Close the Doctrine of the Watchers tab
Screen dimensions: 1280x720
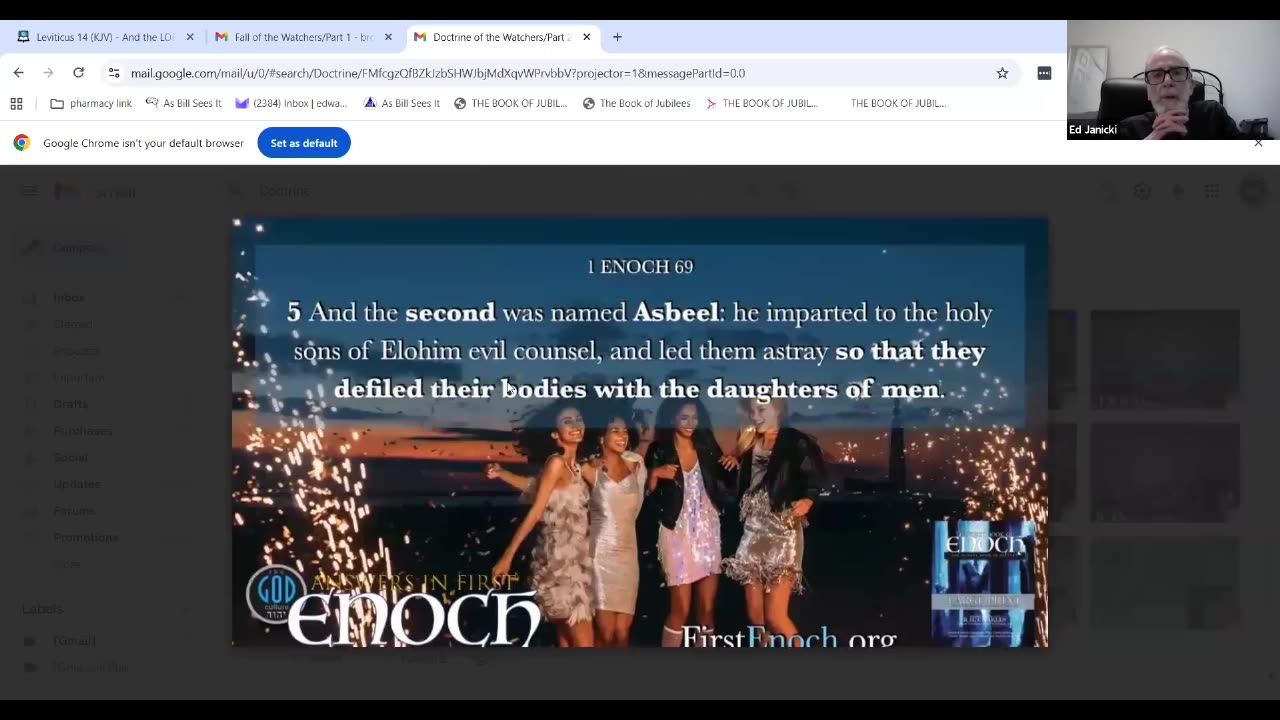pos(586,37)
